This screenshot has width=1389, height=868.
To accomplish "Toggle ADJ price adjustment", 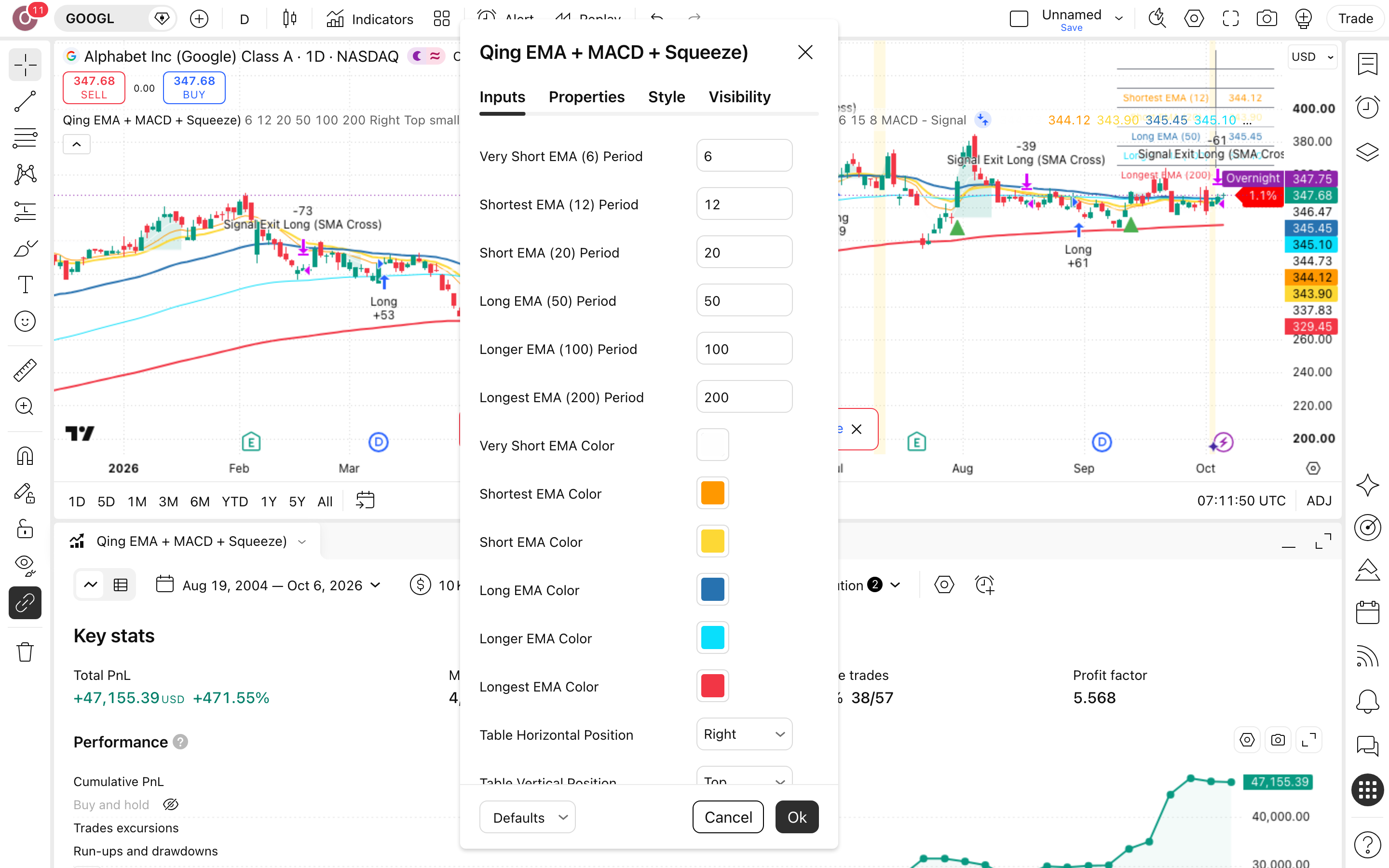I will coord(1319,501).
